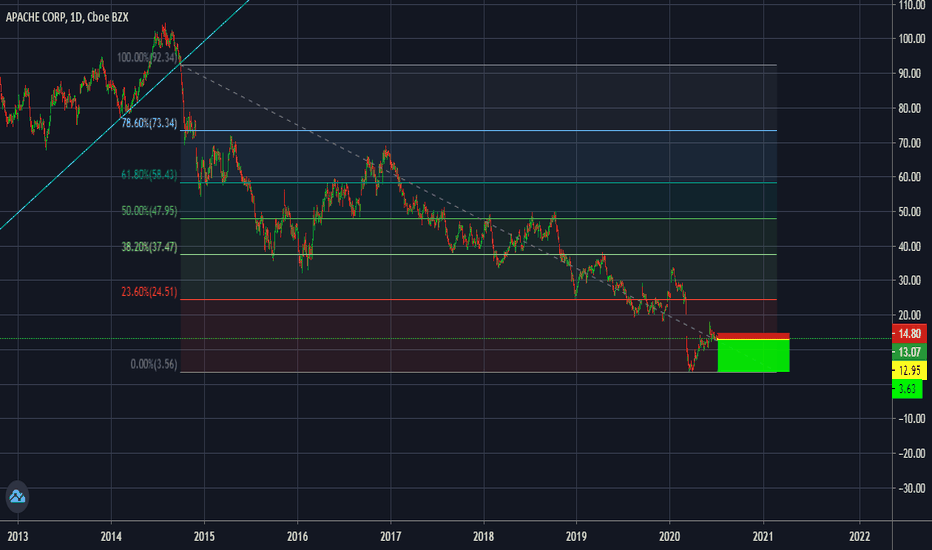Select the 38.20%(37.47) Fibonacci label

tap(149, 247)
